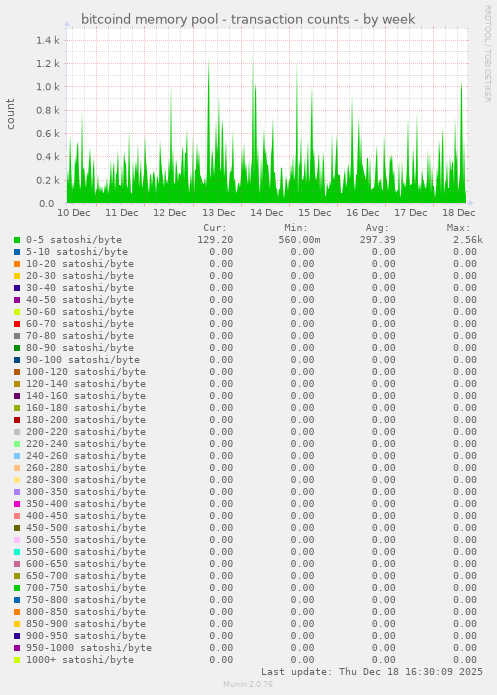Click the '900-950 satoshi/byte' legend label
497x695 pixels.
[86, 636]
